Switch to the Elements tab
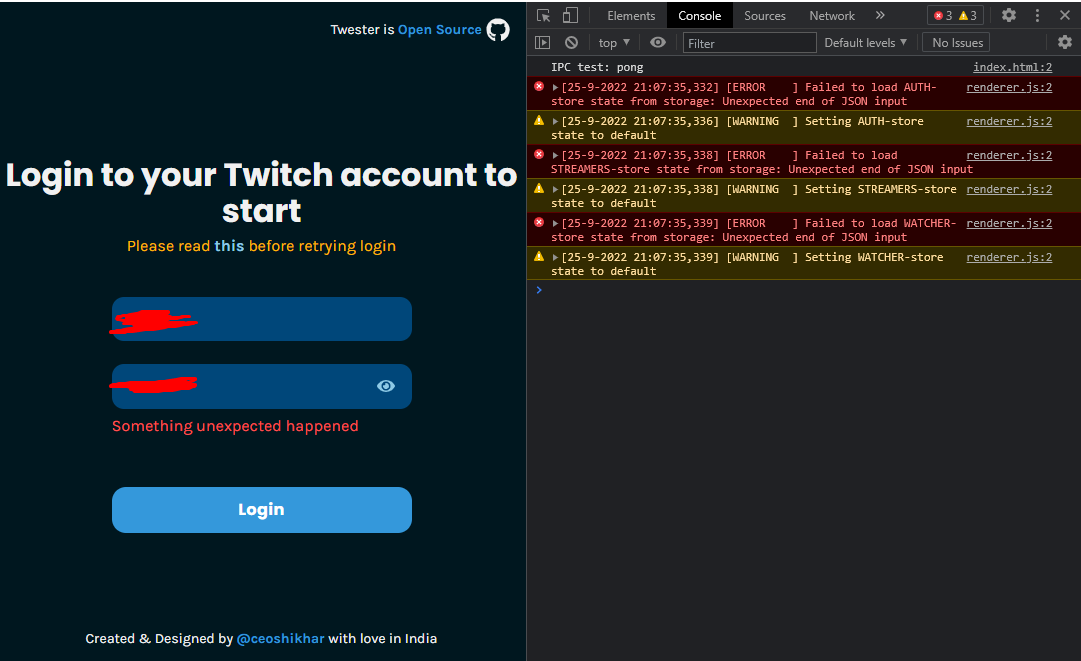This screenshot has width=1081, height=661. [631, 15]
